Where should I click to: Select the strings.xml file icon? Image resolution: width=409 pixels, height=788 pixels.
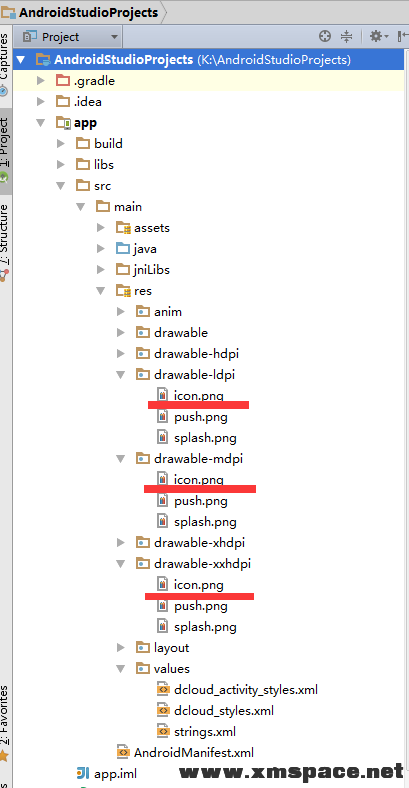point(163,732)
